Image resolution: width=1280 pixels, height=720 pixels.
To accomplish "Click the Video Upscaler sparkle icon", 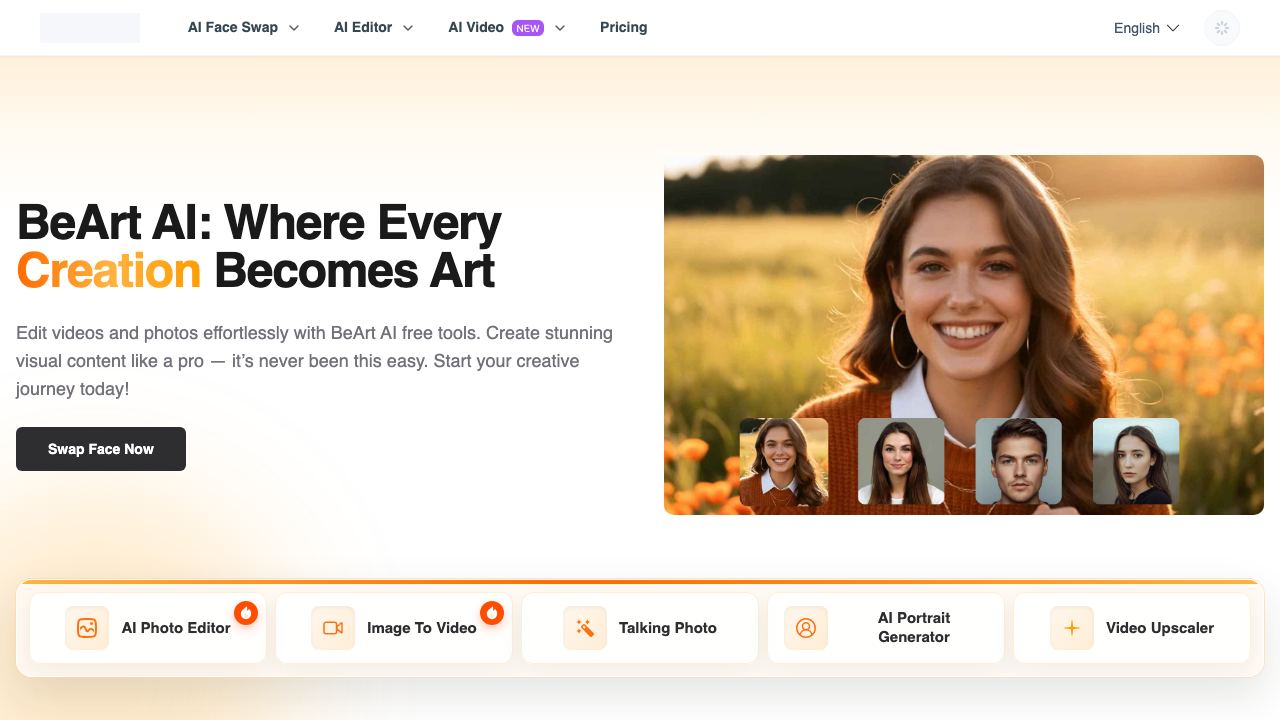I will point(1072,628).
